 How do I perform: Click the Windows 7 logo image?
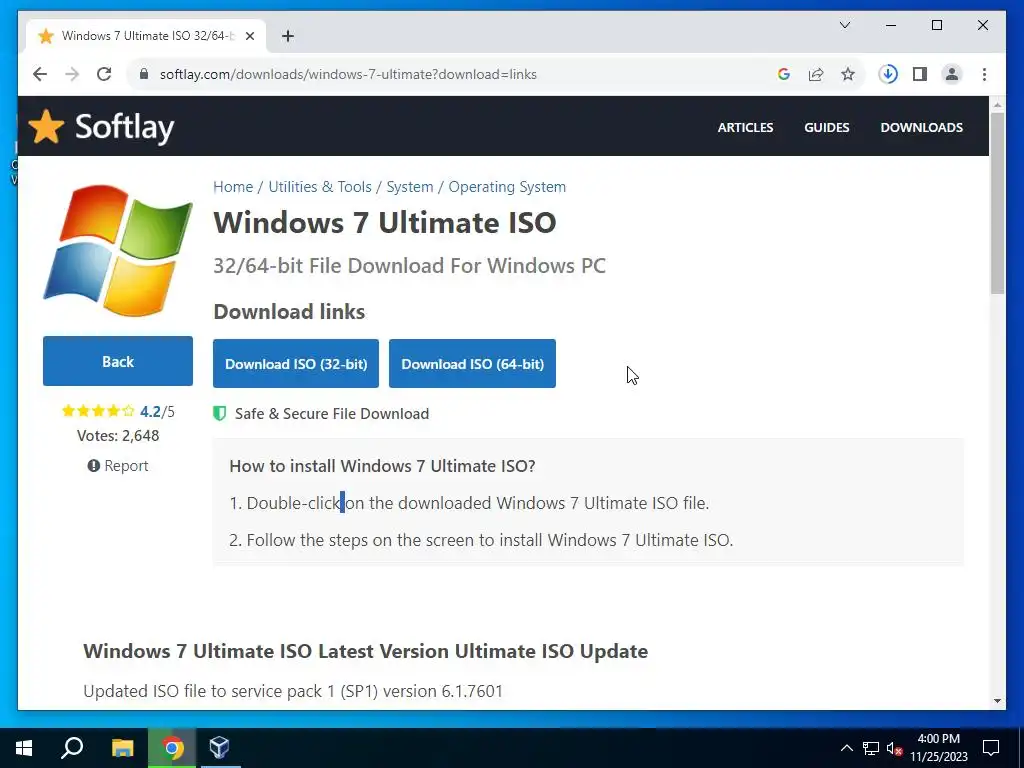(118, 251)
